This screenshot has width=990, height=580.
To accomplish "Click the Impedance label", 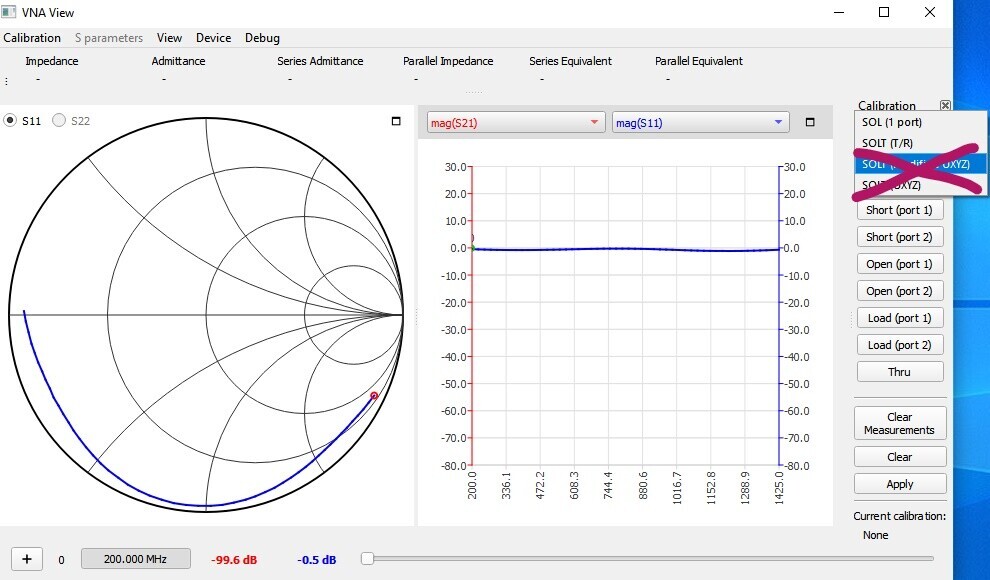I will [52, 61].
